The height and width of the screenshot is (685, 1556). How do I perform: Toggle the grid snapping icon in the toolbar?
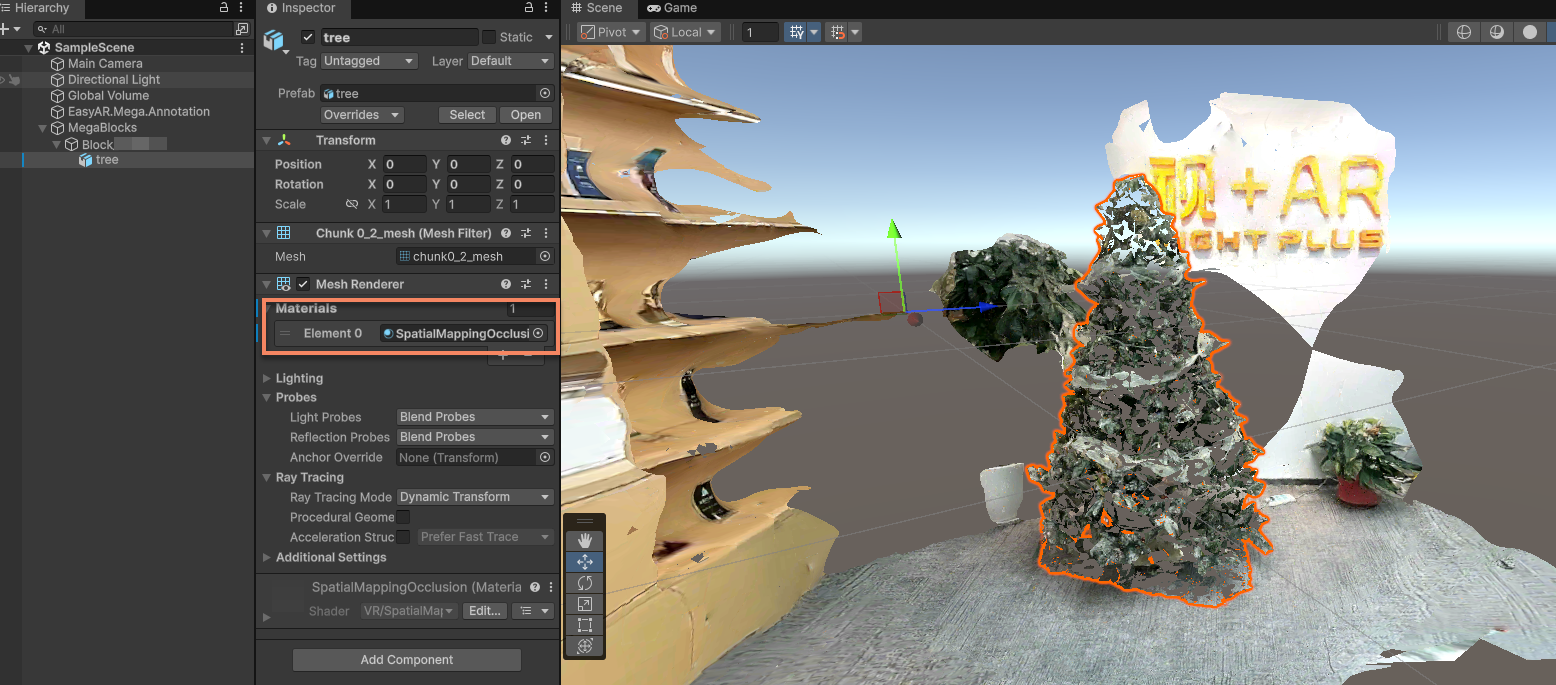coord(838,32)
